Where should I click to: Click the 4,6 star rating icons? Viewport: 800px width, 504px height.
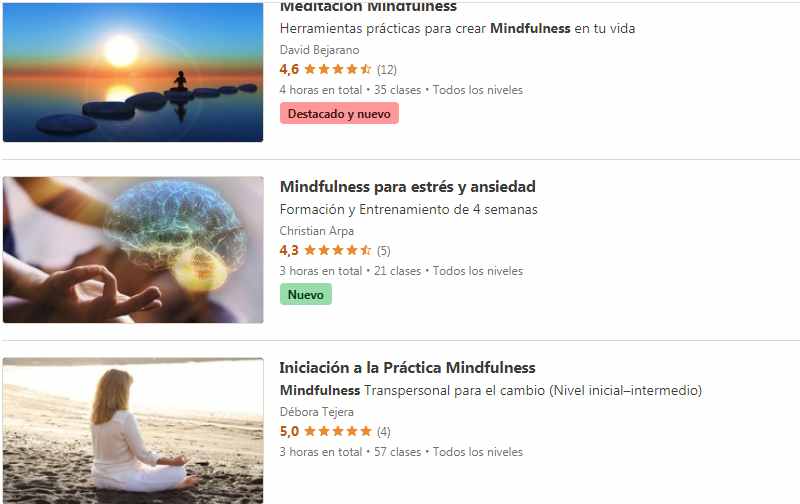(338, 69)
